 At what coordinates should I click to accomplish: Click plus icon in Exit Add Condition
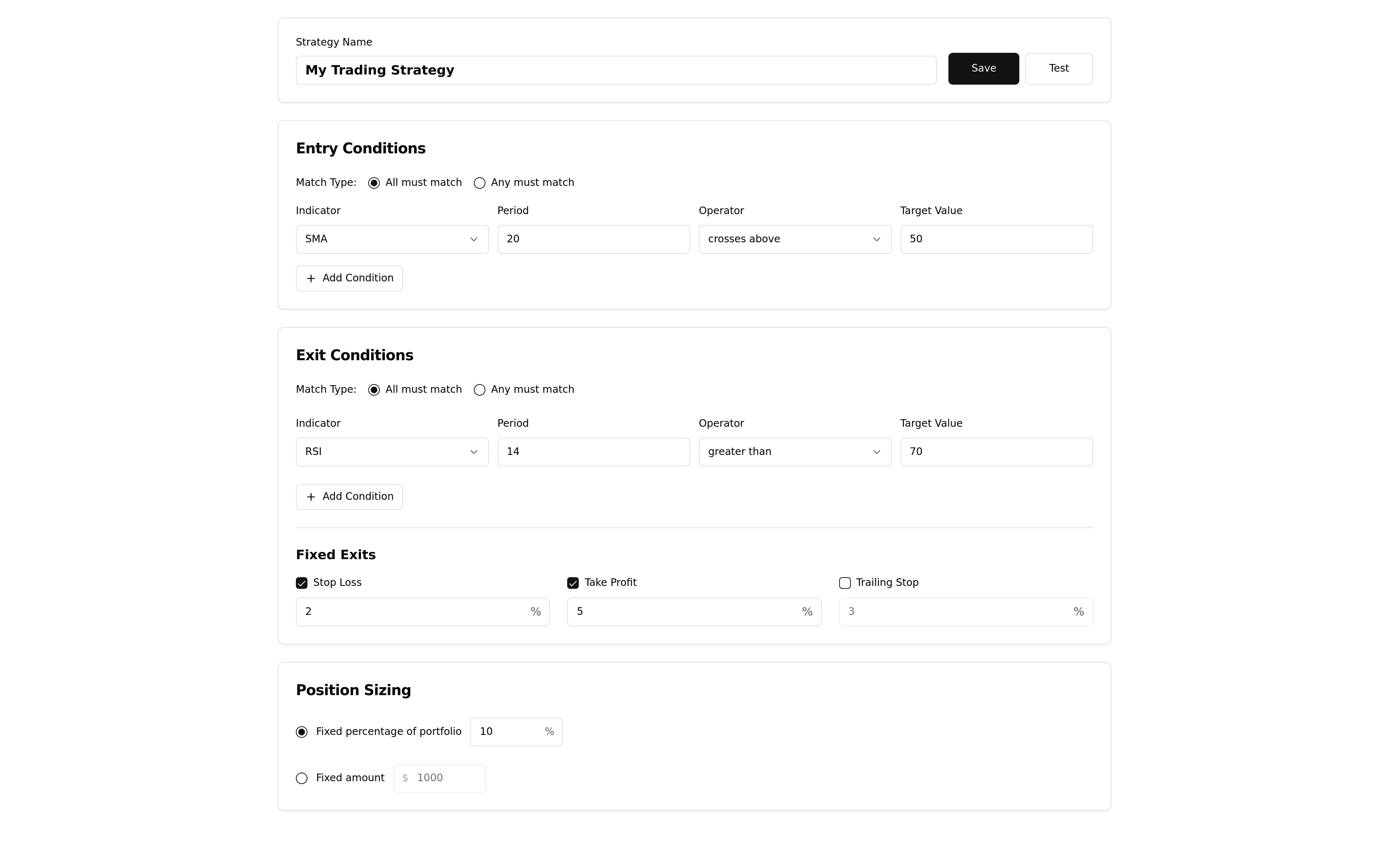pyautogui.click(x=310, y=497)
